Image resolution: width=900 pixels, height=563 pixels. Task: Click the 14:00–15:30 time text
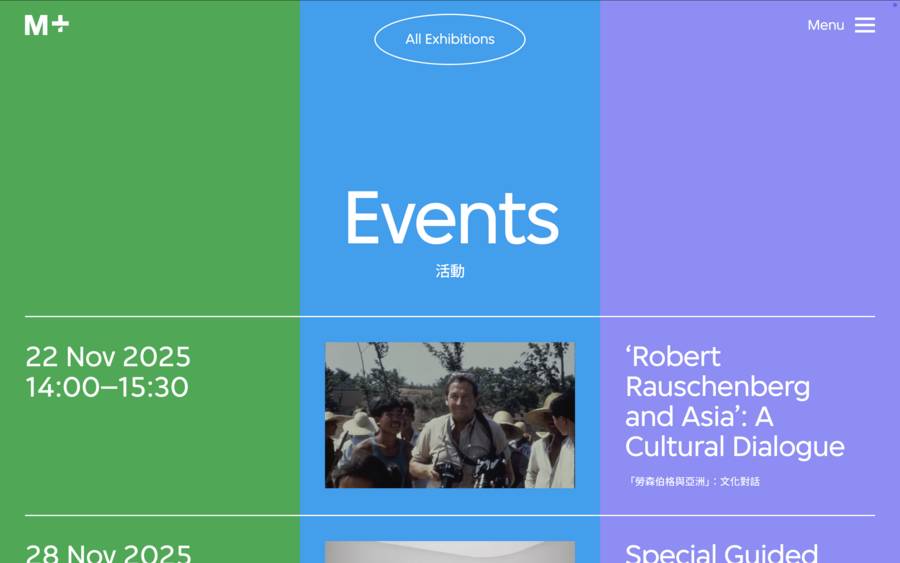107,387
